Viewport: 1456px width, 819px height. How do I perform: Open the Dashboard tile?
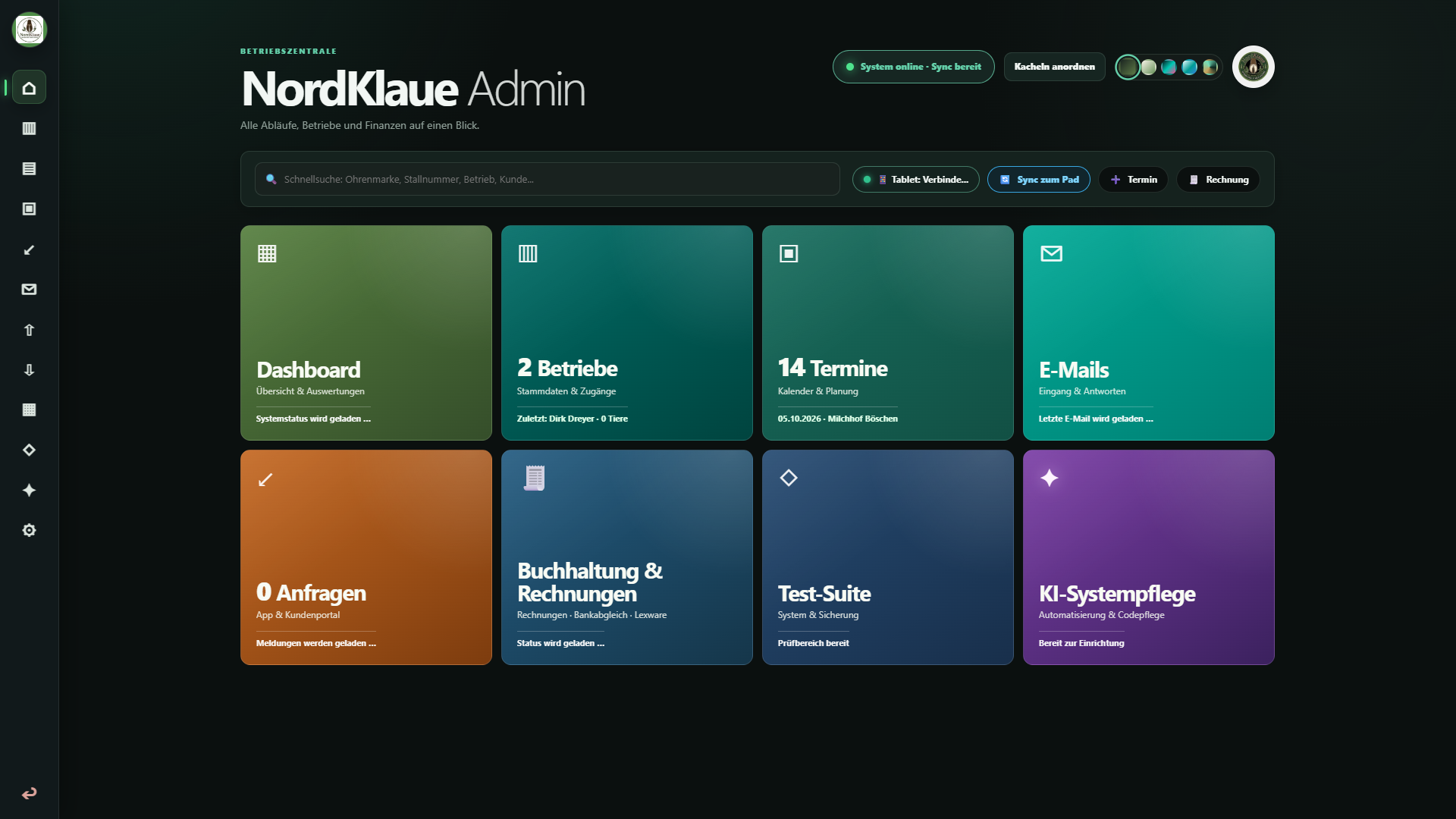pyautogui.click(x=366, y=333)
